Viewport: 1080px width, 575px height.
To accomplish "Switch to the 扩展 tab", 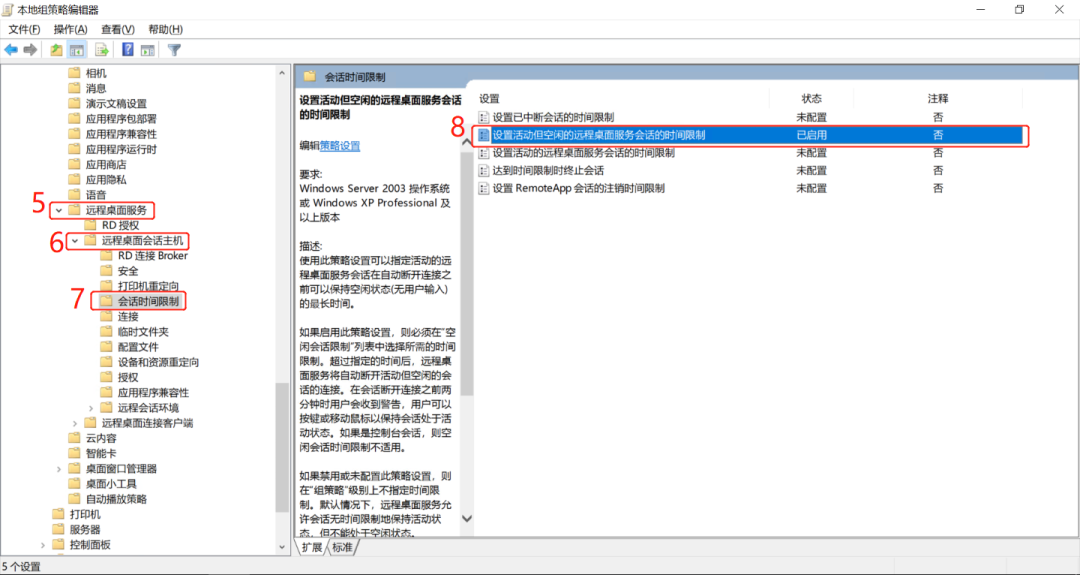I will tap(312, 547).
